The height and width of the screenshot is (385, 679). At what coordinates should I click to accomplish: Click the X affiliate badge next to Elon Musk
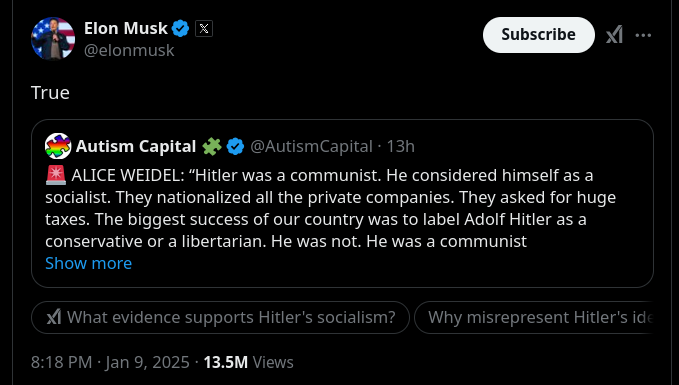coord(204,29)
